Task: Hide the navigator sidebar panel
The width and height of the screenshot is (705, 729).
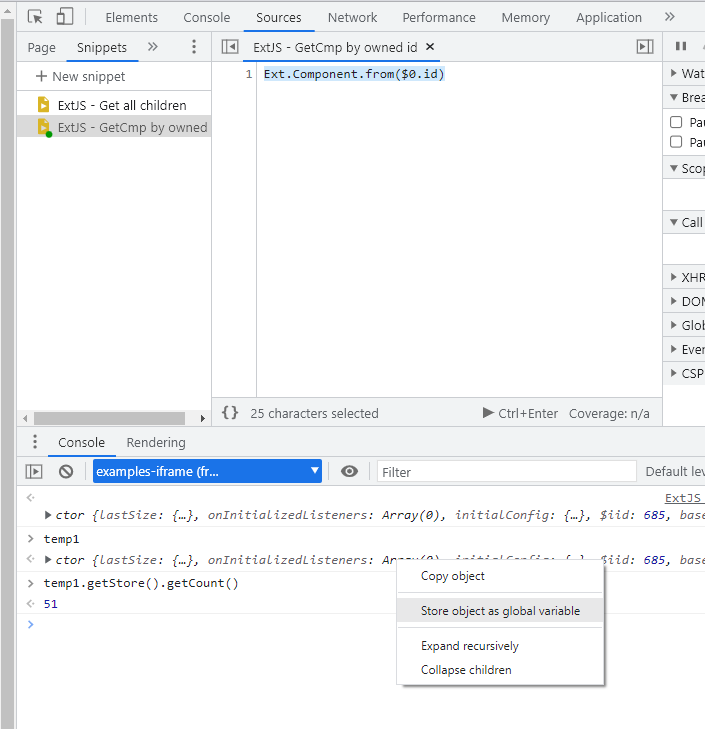Action: (x=230, y=47)
